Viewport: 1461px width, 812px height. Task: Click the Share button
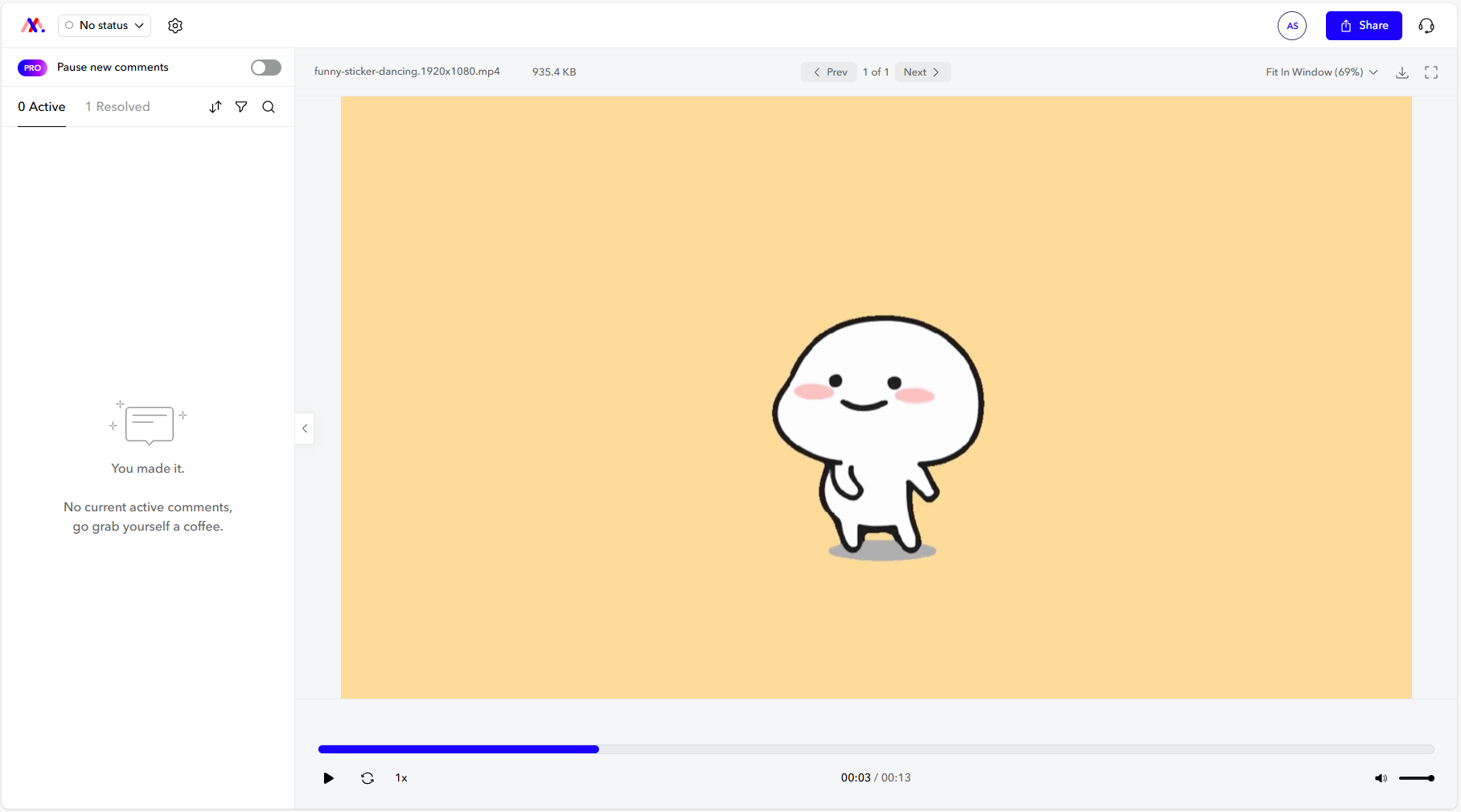point(1364,26)
